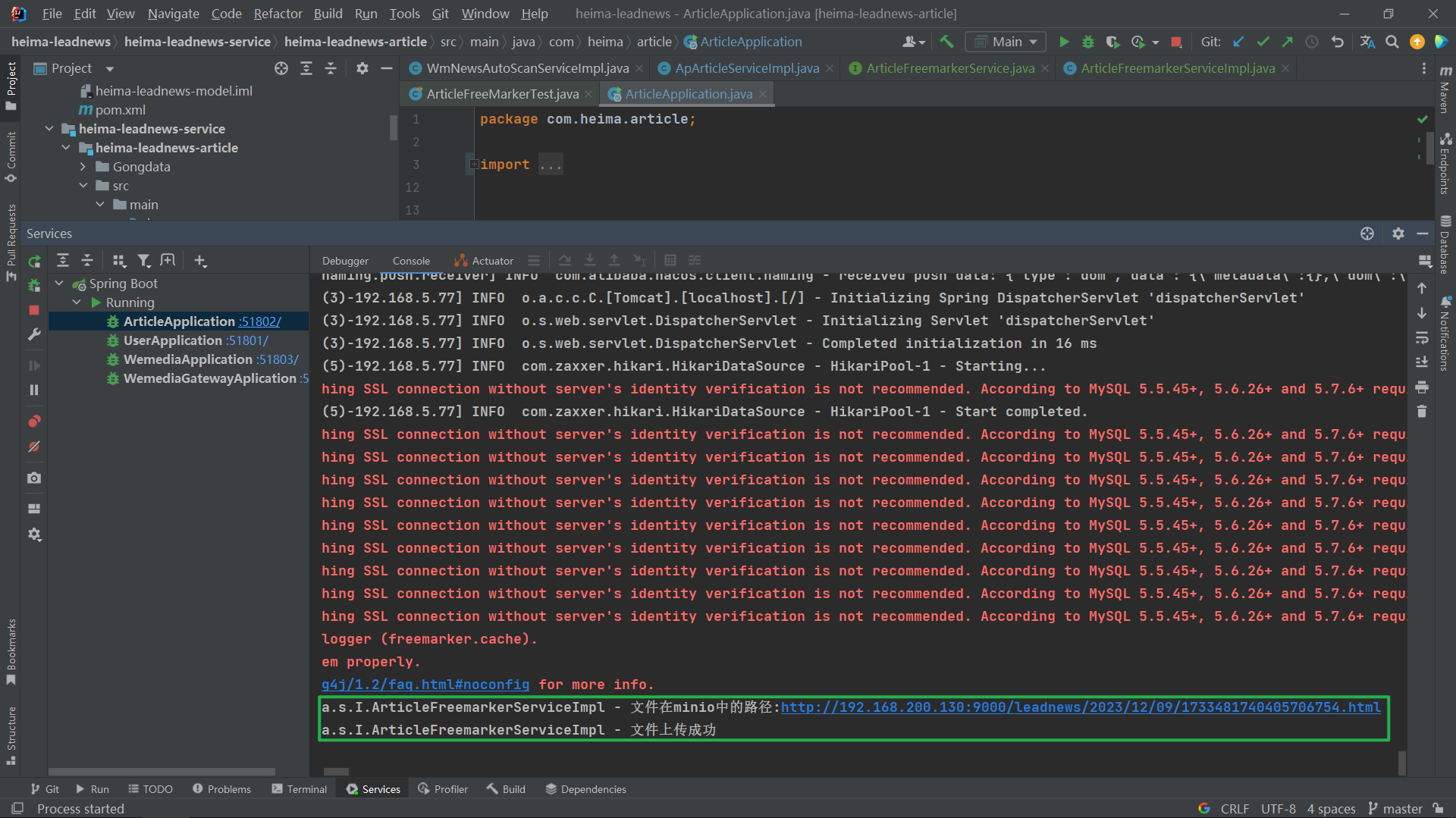1456x818 pixels.
Task: Click the ArticleApplication :51802/ port link
Action: pos(259,321)
